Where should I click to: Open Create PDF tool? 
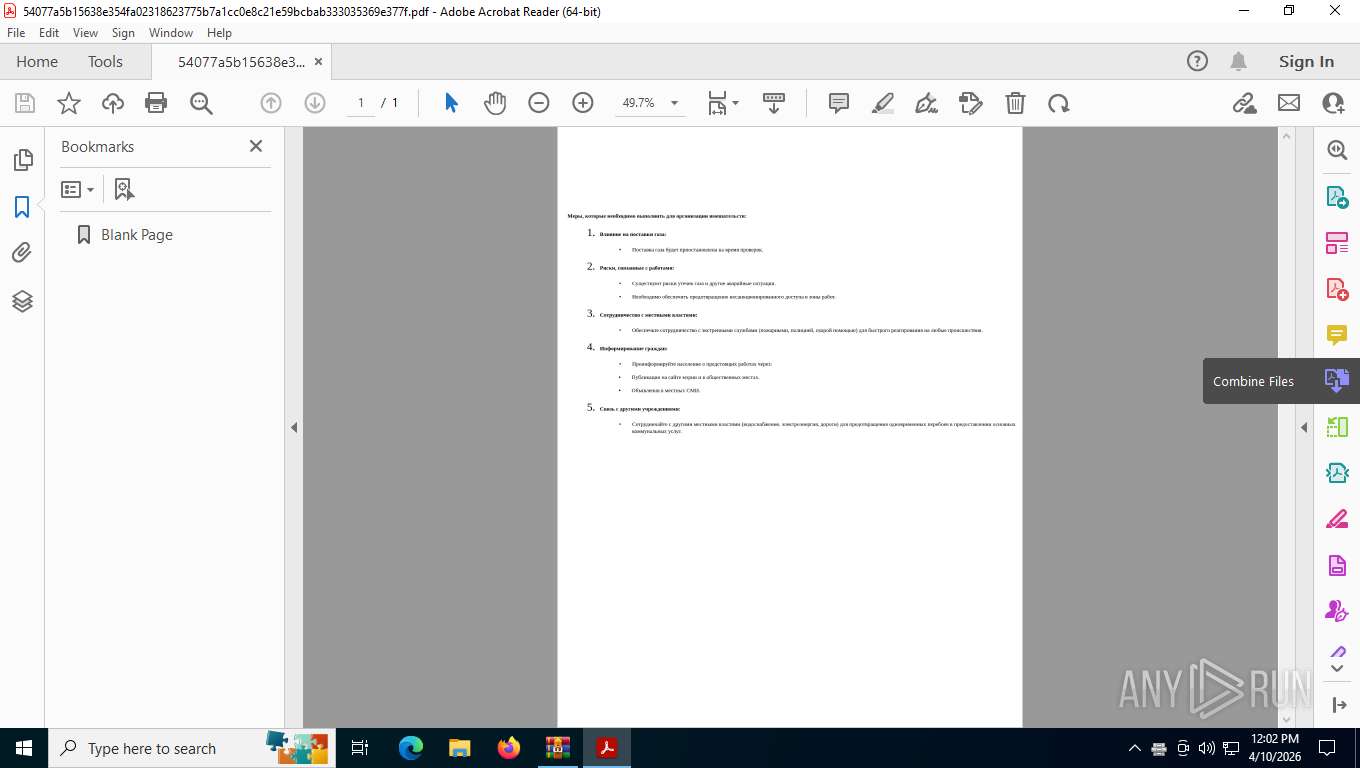tap(1337, 289)
